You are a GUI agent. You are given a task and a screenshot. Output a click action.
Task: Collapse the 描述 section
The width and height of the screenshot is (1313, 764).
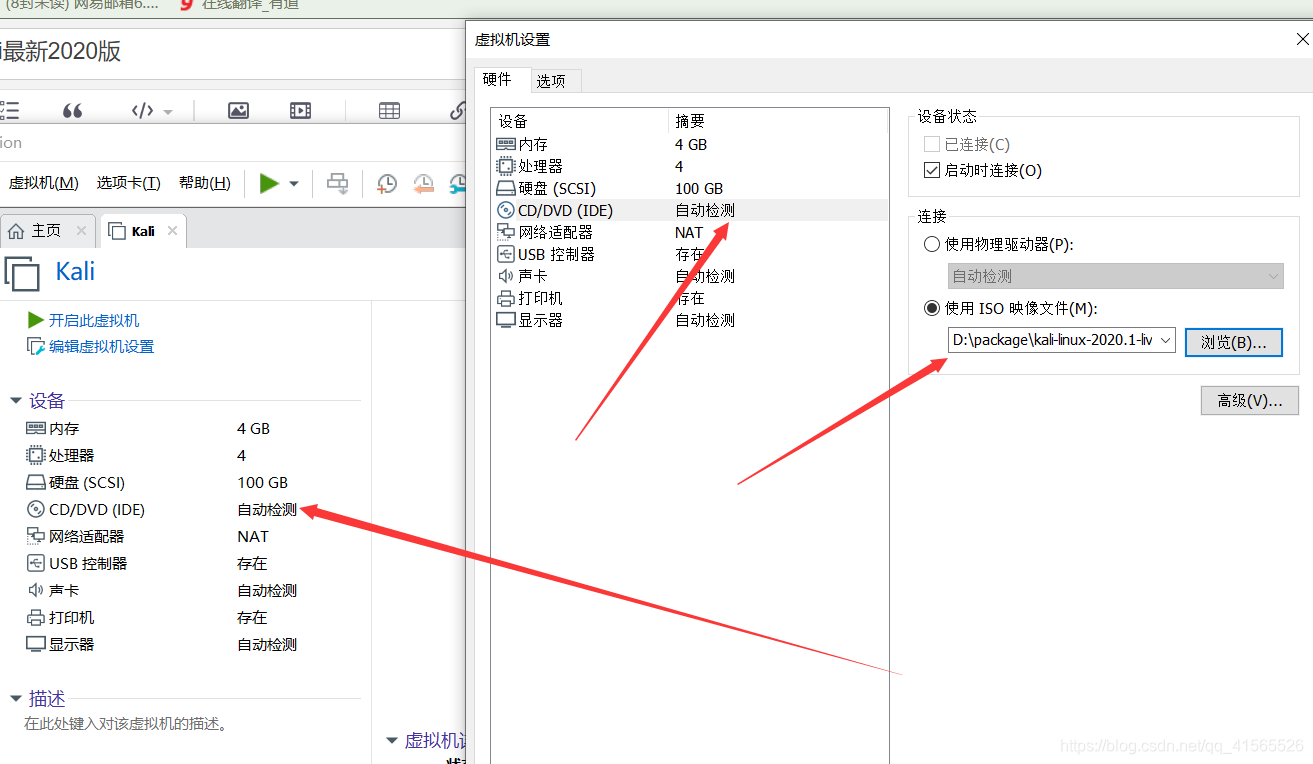pyautogui.click(x=16, y=699)
